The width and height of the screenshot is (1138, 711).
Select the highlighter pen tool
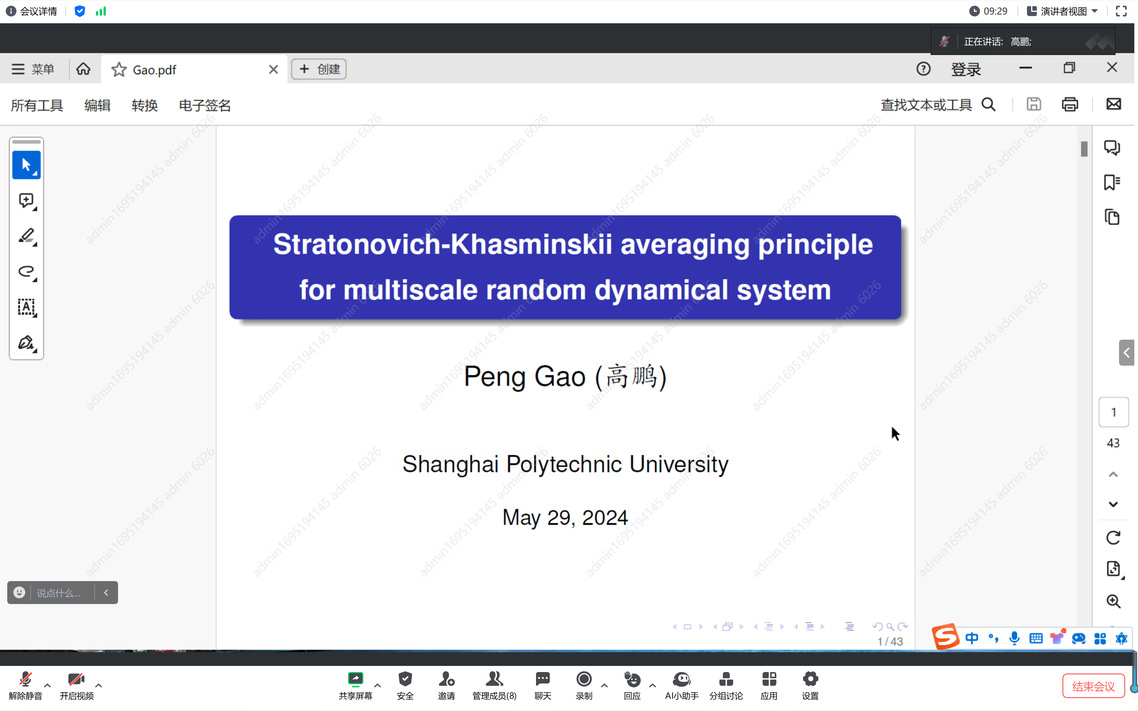(26, 236)
